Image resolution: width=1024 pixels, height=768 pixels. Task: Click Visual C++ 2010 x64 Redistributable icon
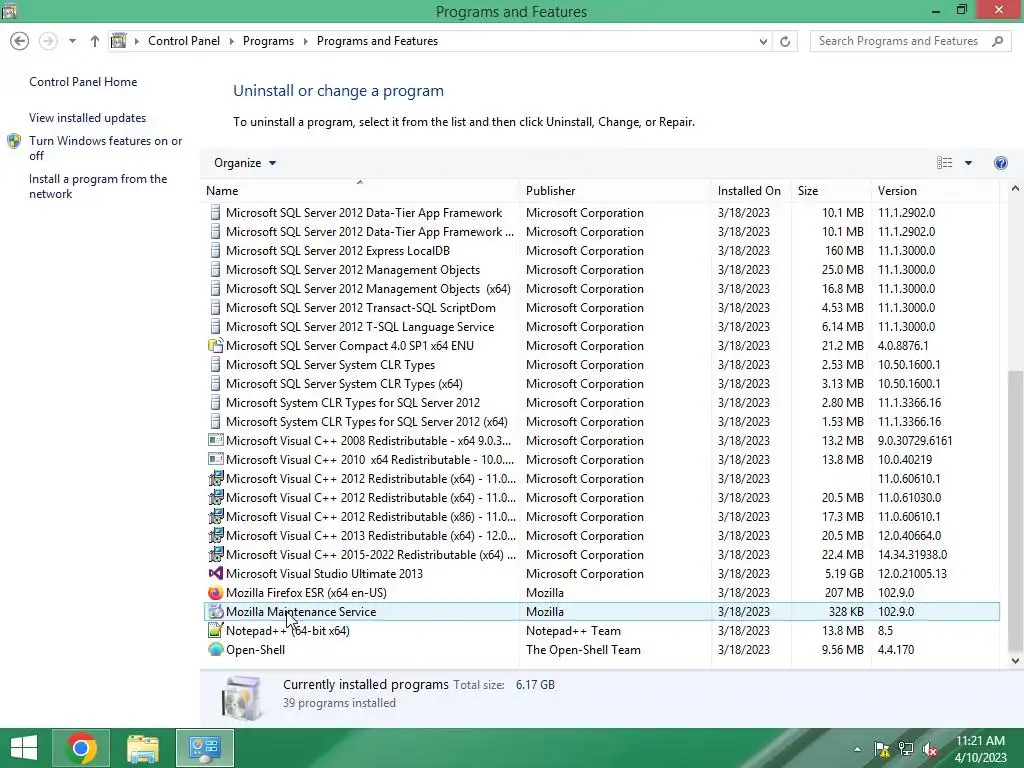[x=216, y=460]
